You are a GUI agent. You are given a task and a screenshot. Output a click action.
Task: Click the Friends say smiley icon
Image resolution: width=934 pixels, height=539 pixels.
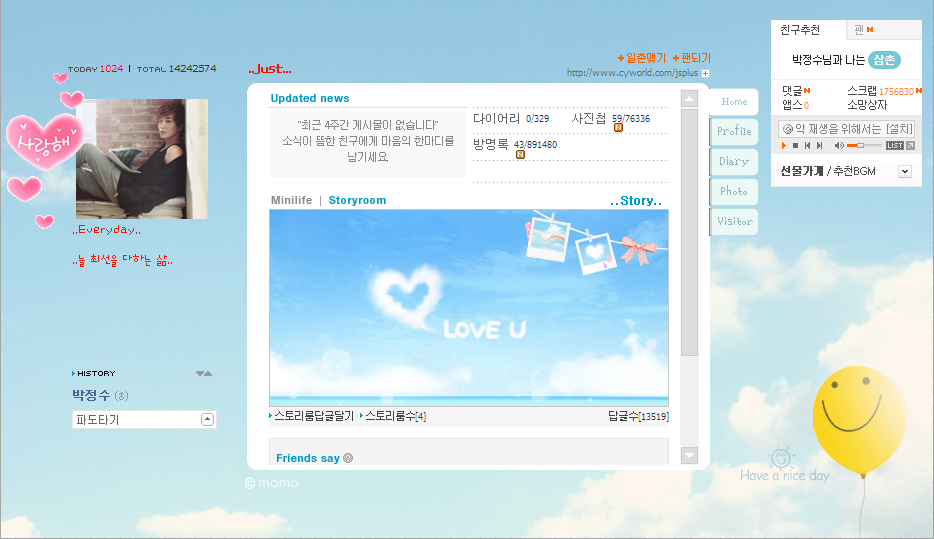click(x=348, y=458)
